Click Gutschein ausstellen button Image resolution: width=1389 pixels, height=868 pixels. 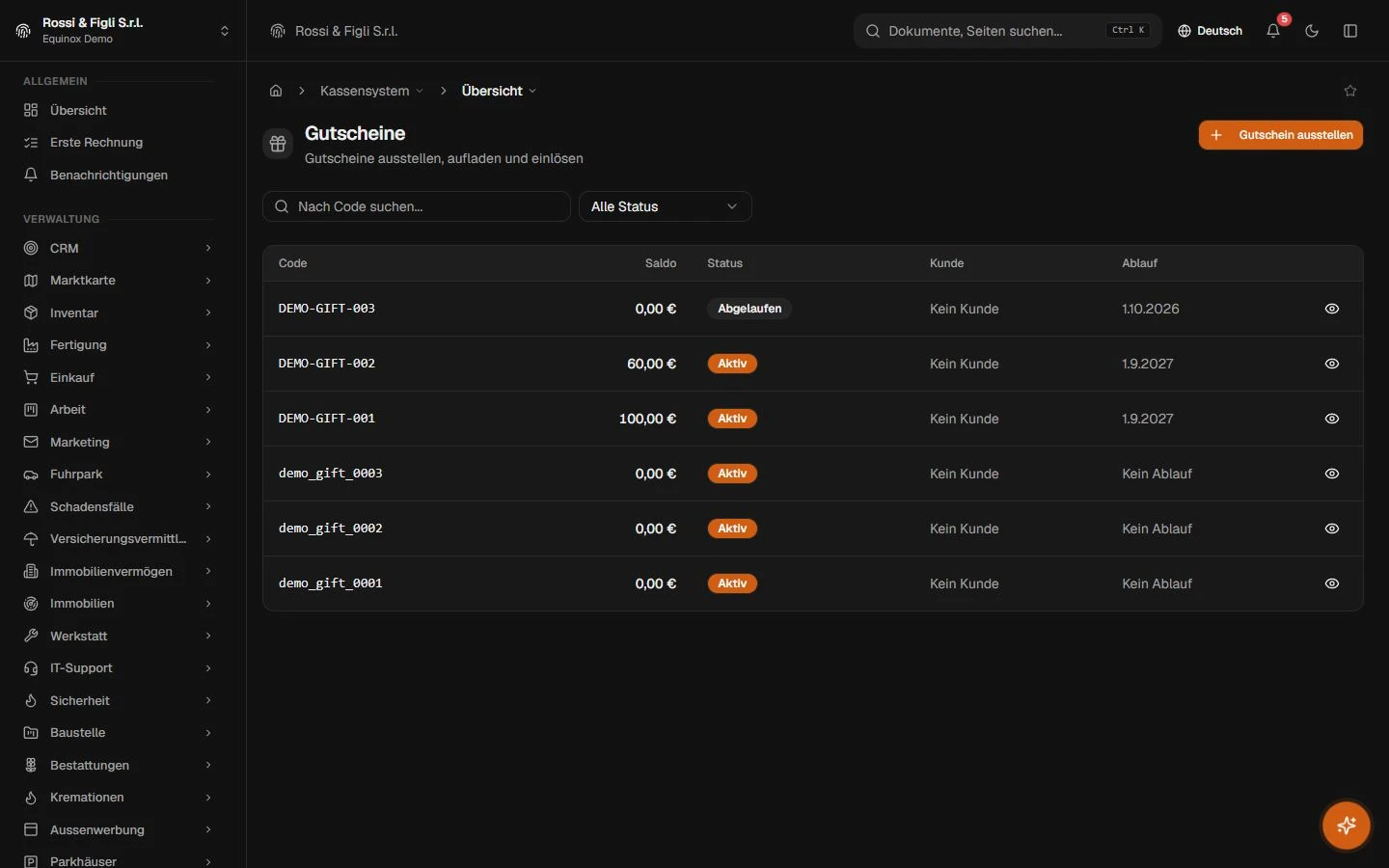1281,135
